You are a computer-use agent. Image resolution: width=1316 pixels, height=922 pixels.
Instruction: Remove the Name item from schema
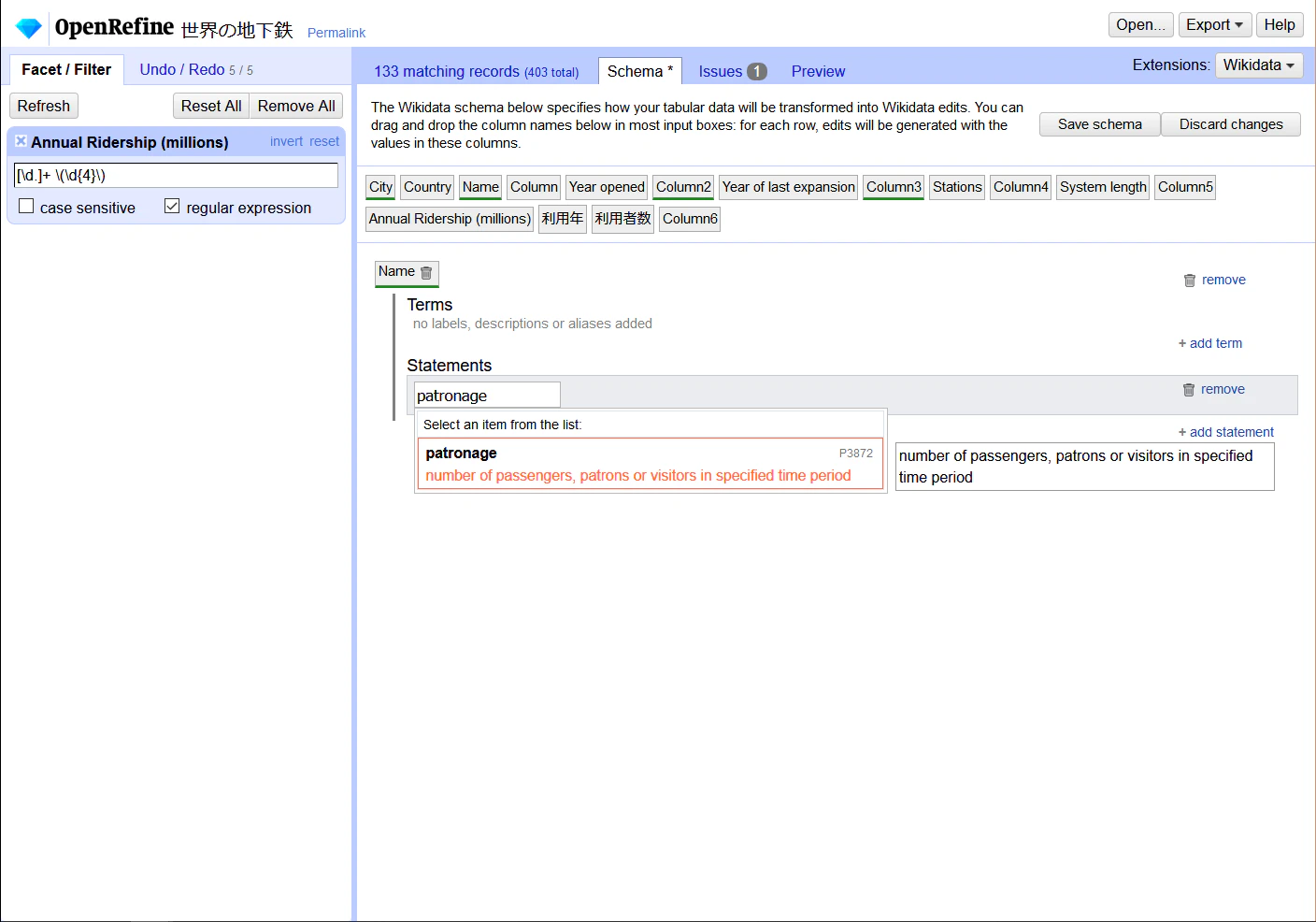(1215, 280)
